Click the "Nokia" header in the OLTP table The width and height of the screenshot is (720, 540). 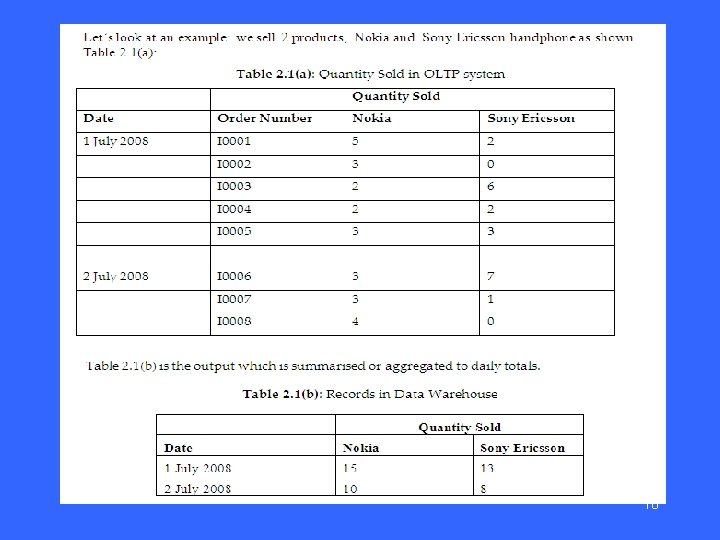pos(371,118)
